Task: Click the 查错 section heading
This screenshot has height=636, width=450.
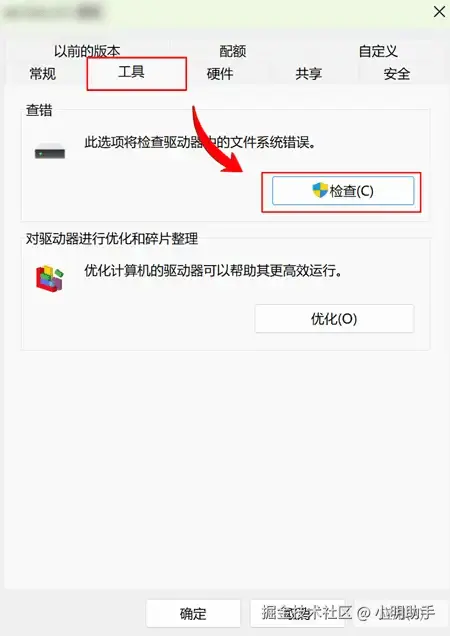Action: pos(39,110)
